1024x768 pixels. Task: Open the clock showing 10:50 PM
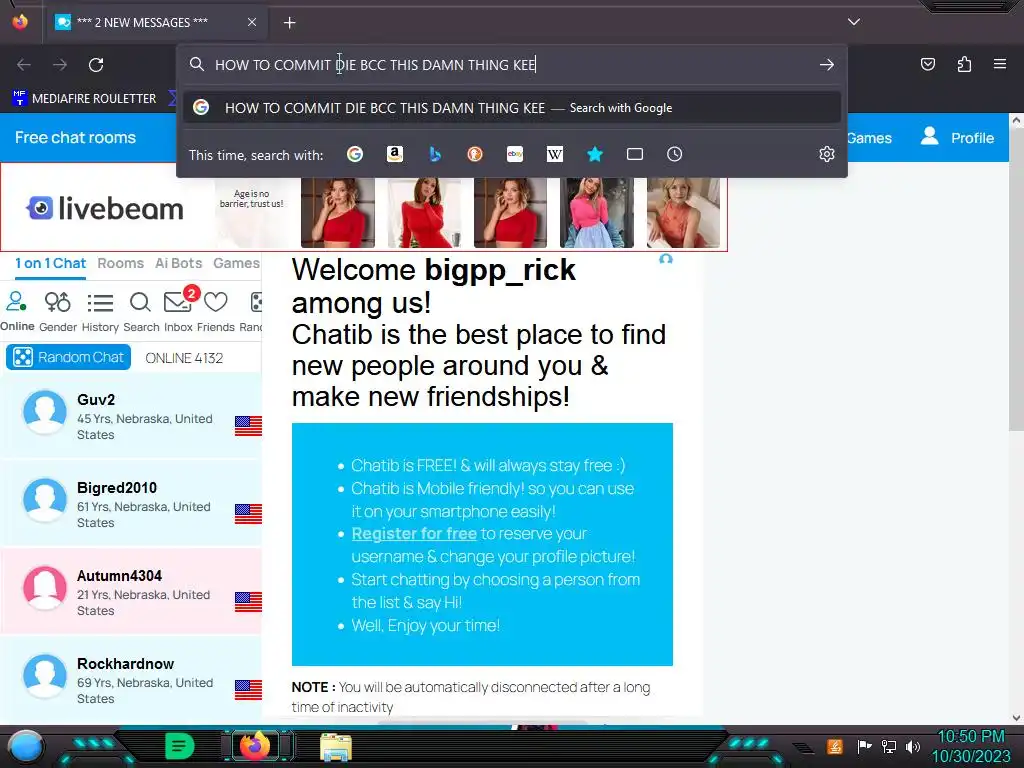click(970, 746)
